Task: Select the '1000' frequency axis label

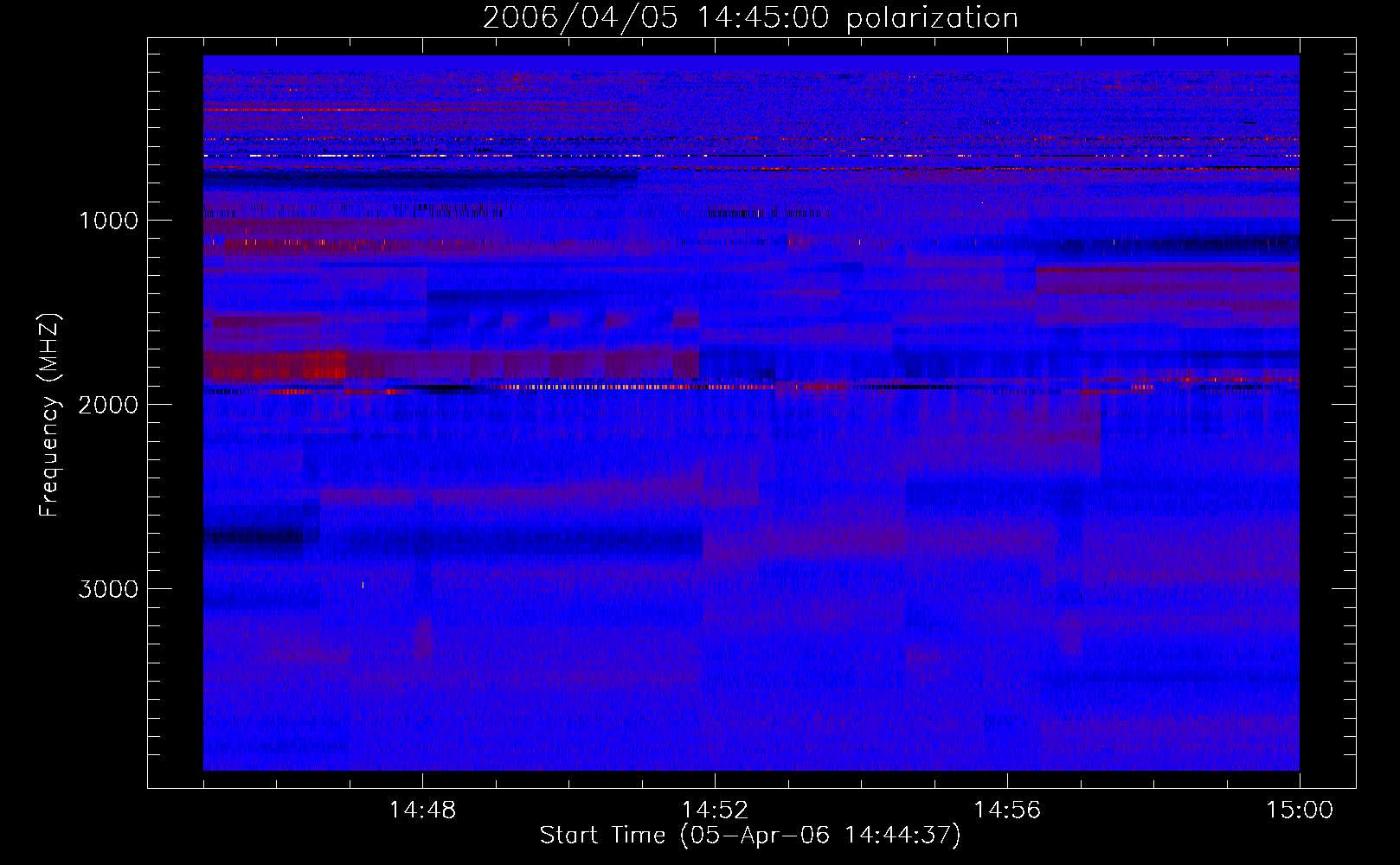Action: [108, 221]
